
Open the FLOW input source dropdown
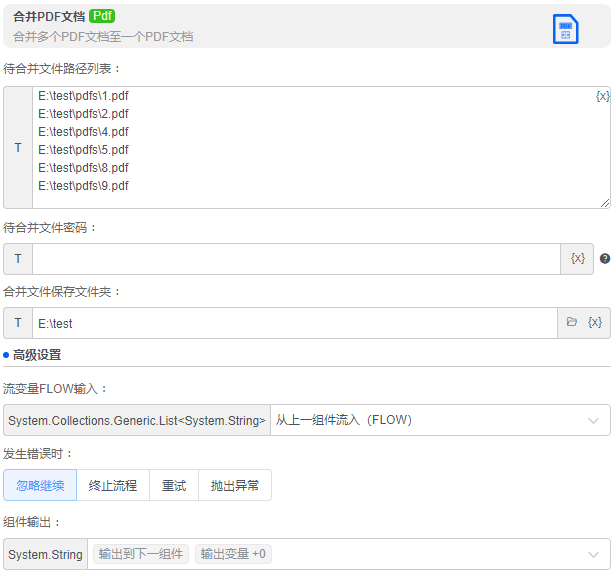(x=440, y=420)
